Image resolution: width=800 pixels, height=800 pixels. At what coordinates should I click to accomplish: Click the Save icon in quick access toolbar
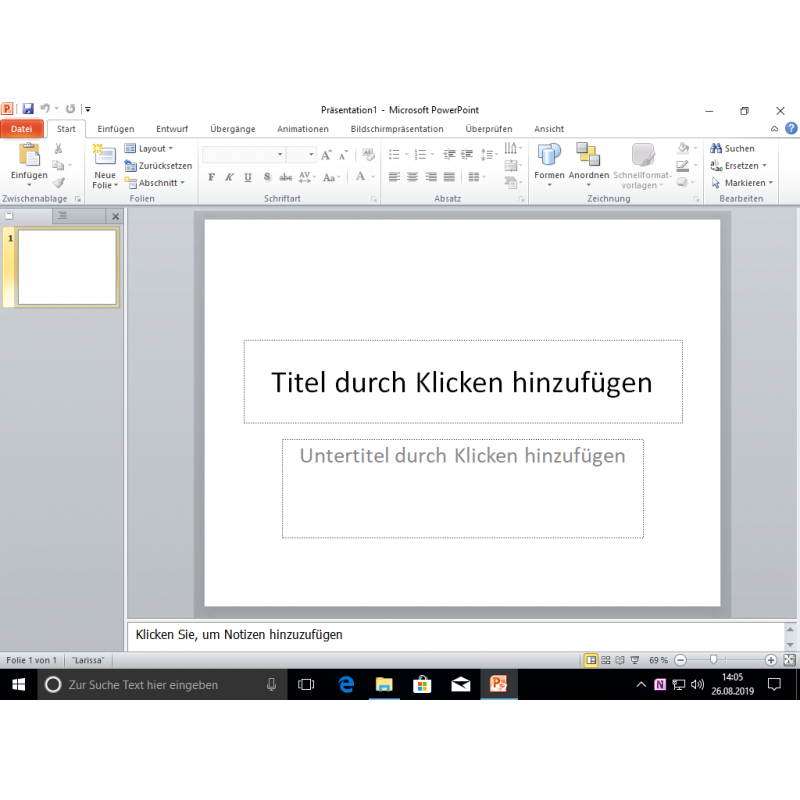click(x=28, y=109)
